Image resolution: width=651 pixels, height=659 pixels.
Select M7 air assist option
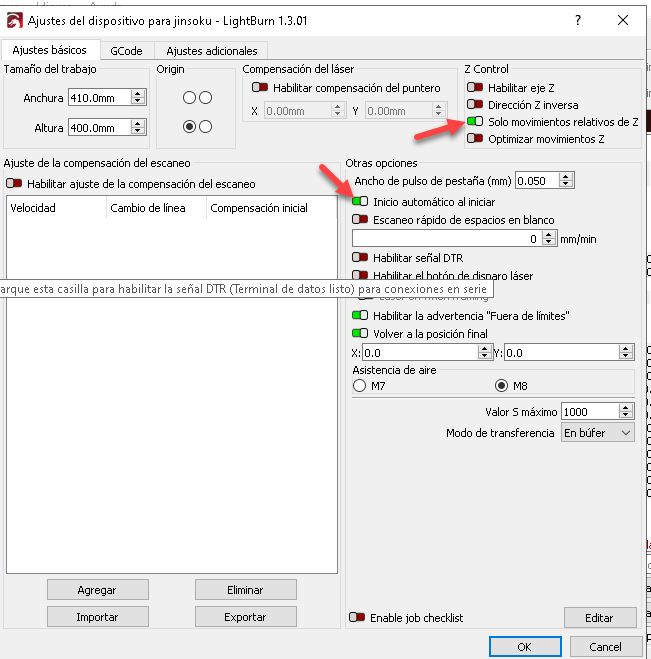coord(359,385)
